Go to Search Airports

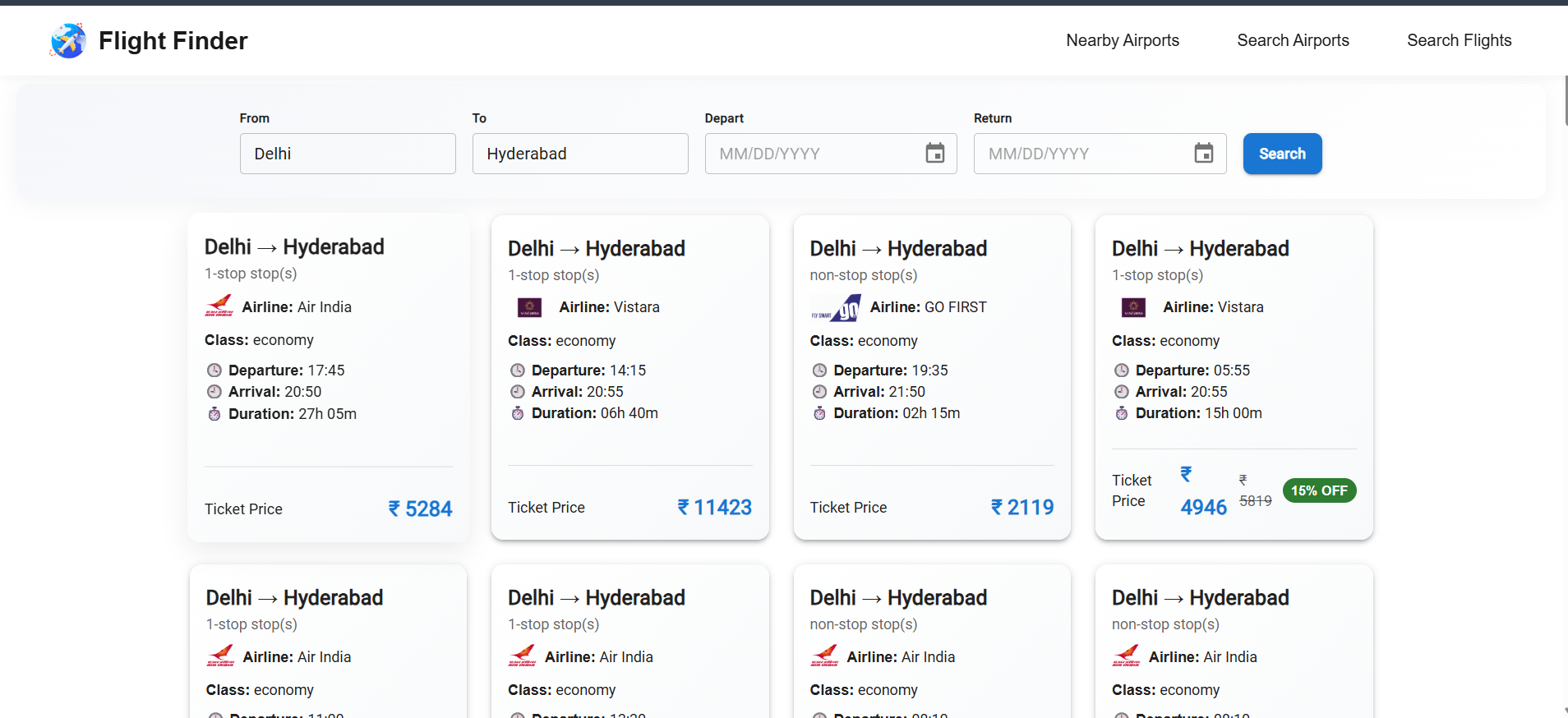(1293, 40)
